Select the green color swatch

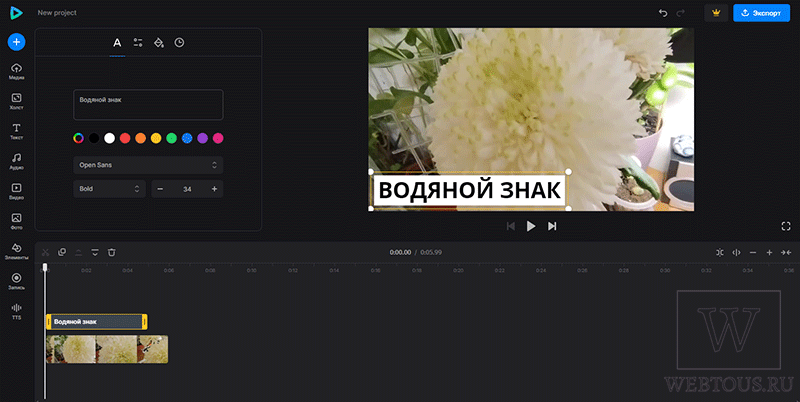(x=171, y=138)
